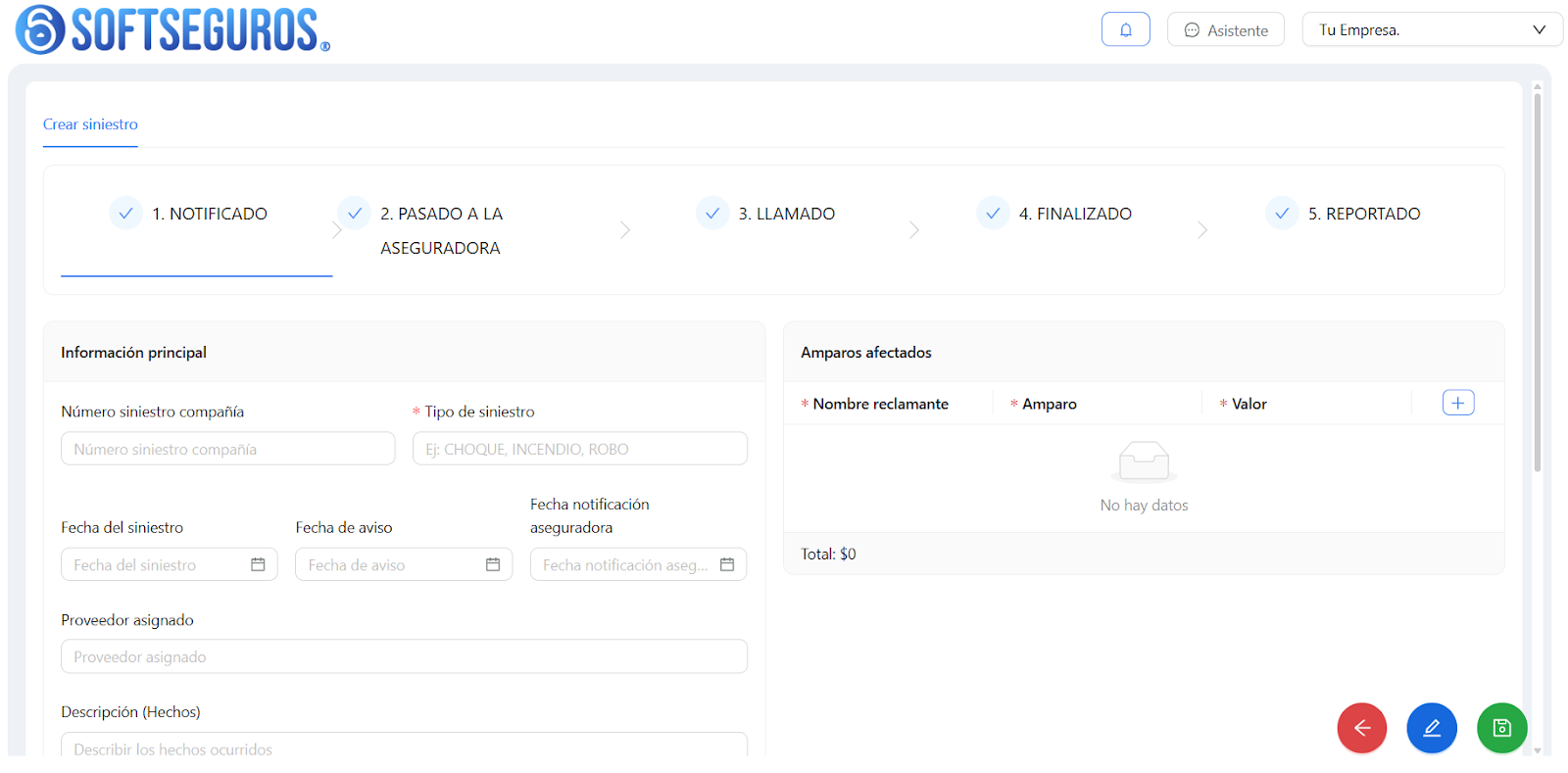Focus the Proveedor asignado field
Image resolution: width=1568 pixels, height=773 pixels.
(404, 656)
